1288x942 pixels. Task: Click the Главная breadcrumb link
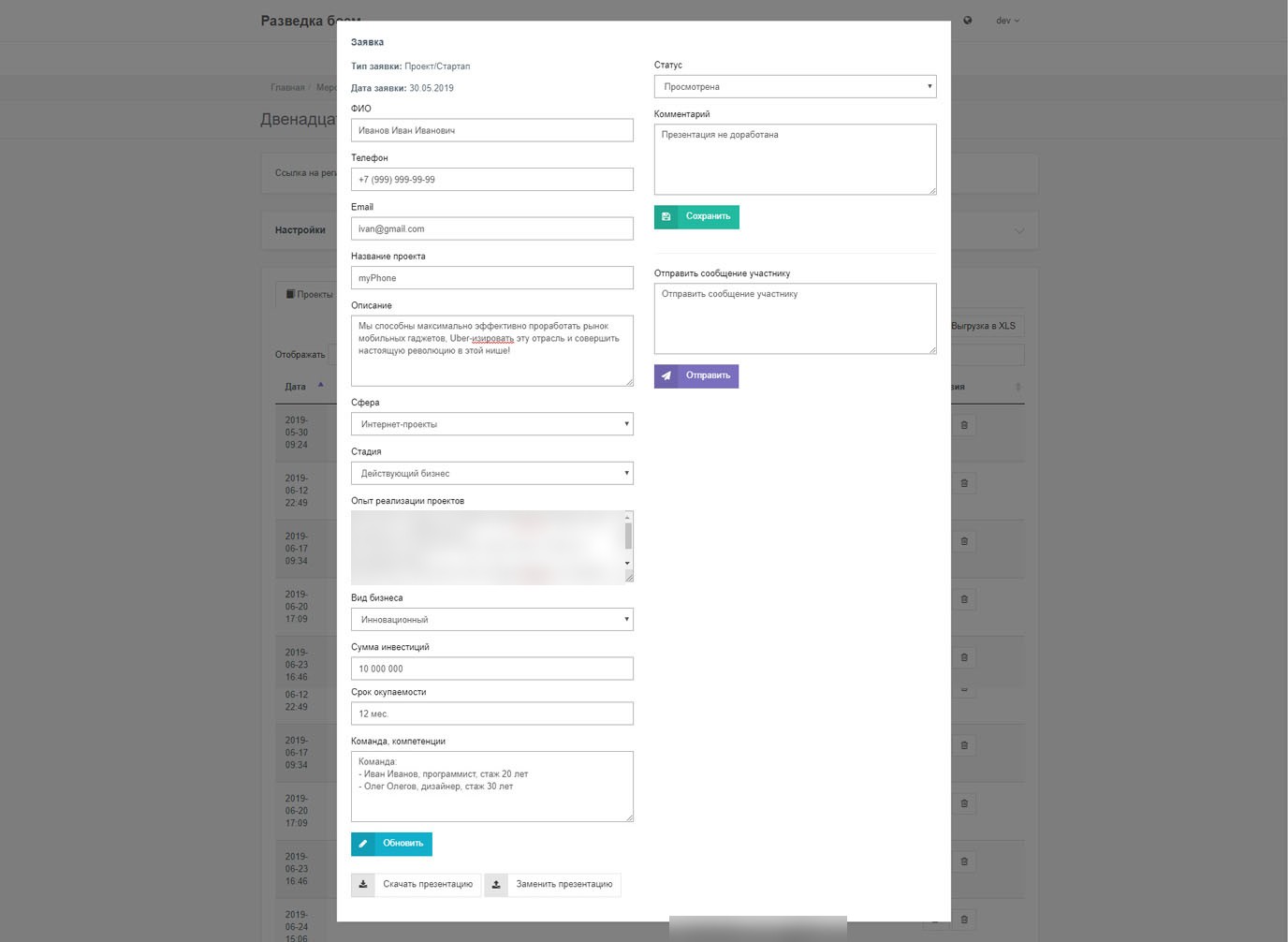click(287, 87)
